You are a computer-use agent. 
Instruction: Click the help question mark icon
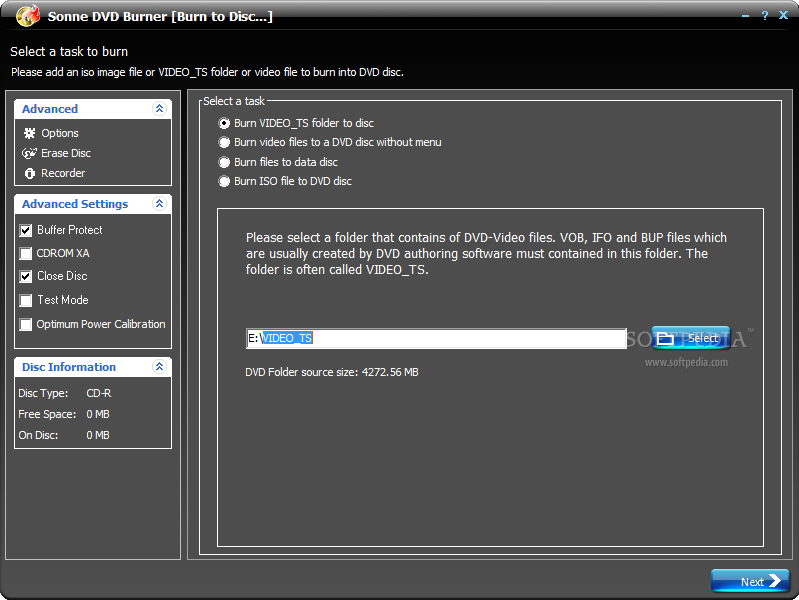(x=765, y=16)
